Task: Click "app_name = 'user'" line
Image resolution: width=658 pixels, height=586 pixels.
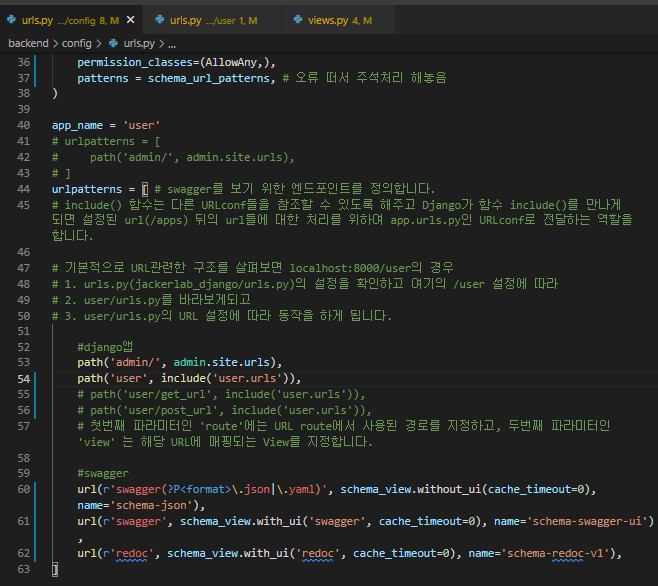Action: click(106, 126)
